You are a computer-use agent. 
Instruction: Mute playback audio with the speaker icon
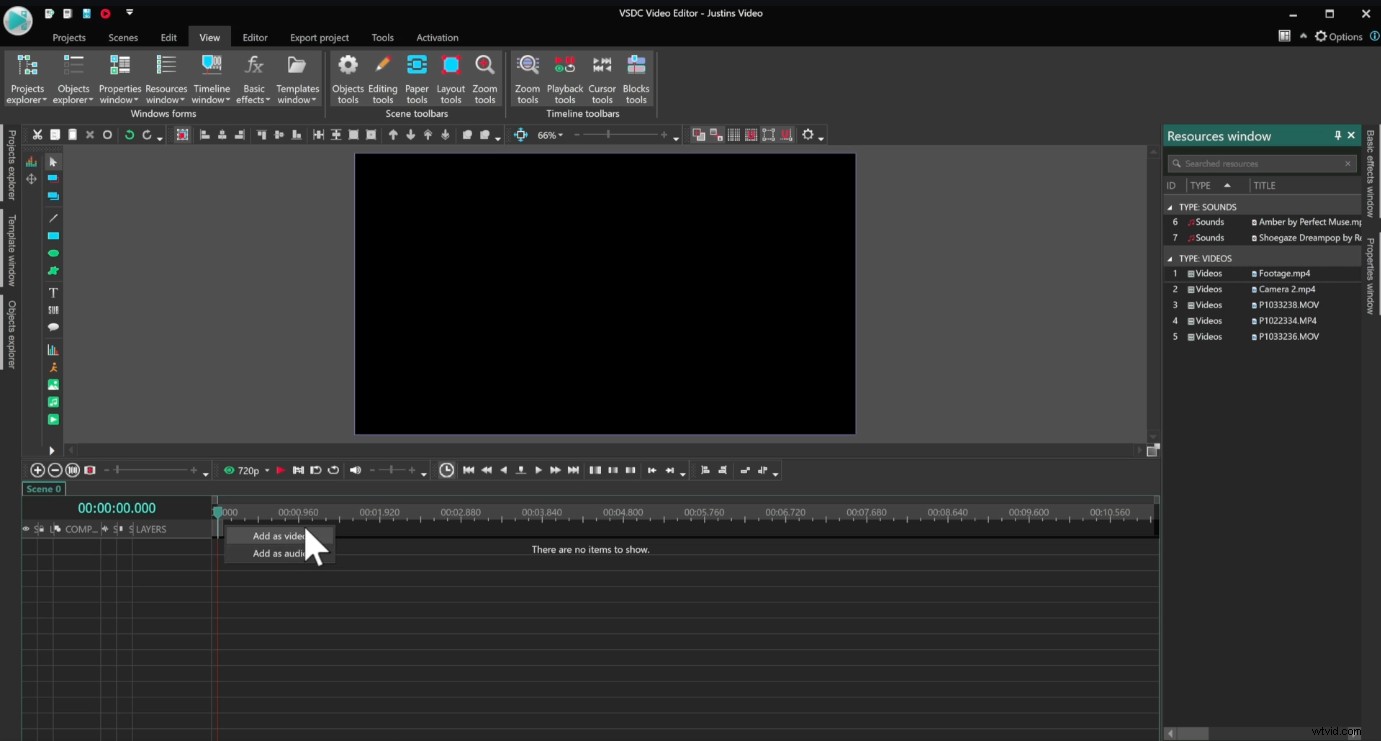point(356,470)
